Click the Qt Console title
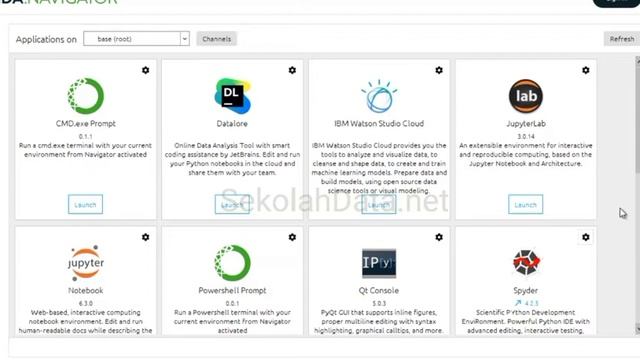Screen dimensions: 640x360 (379, 291)
